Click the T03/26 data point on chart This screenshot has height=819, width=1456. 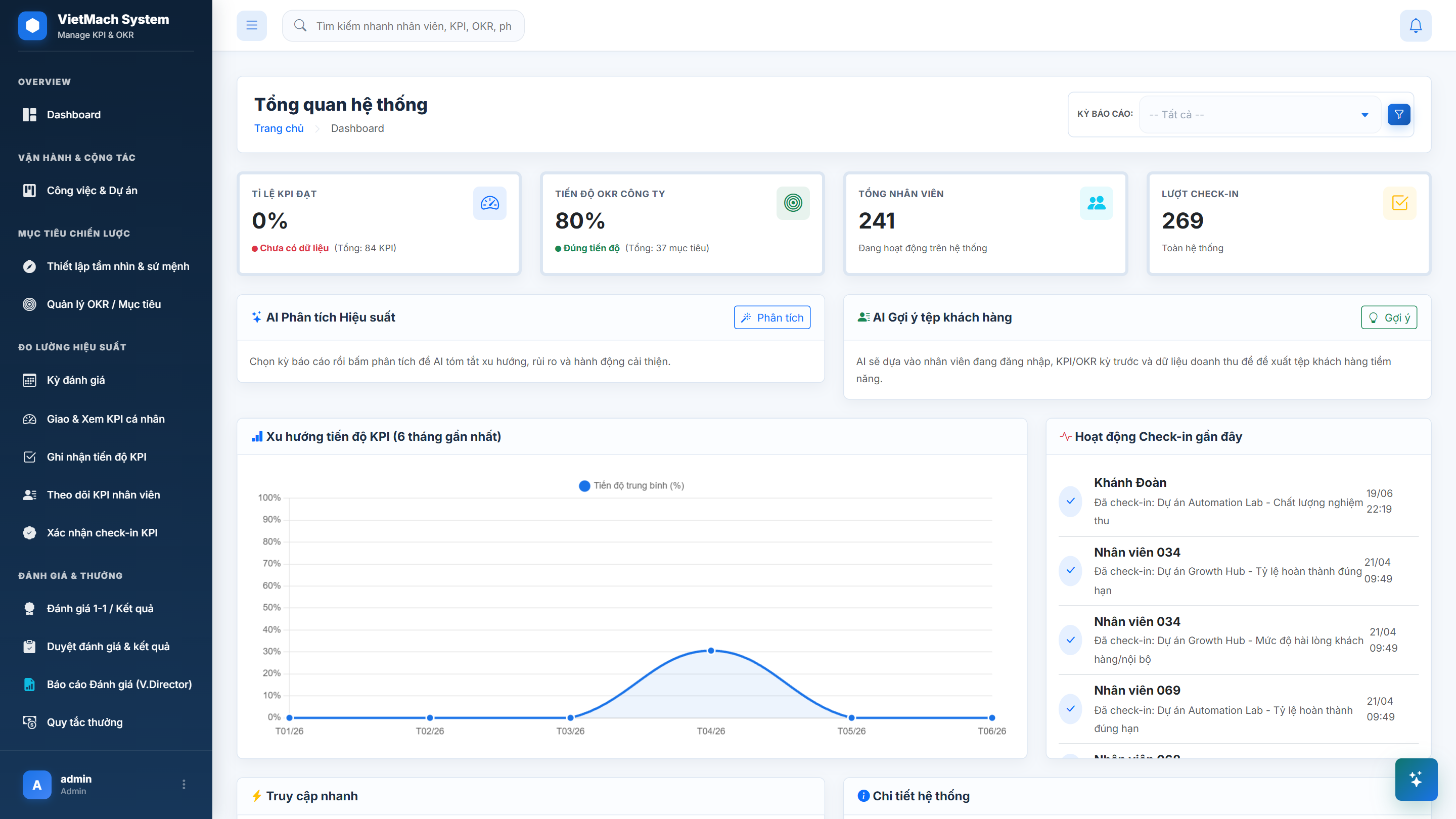coord(570,718)
